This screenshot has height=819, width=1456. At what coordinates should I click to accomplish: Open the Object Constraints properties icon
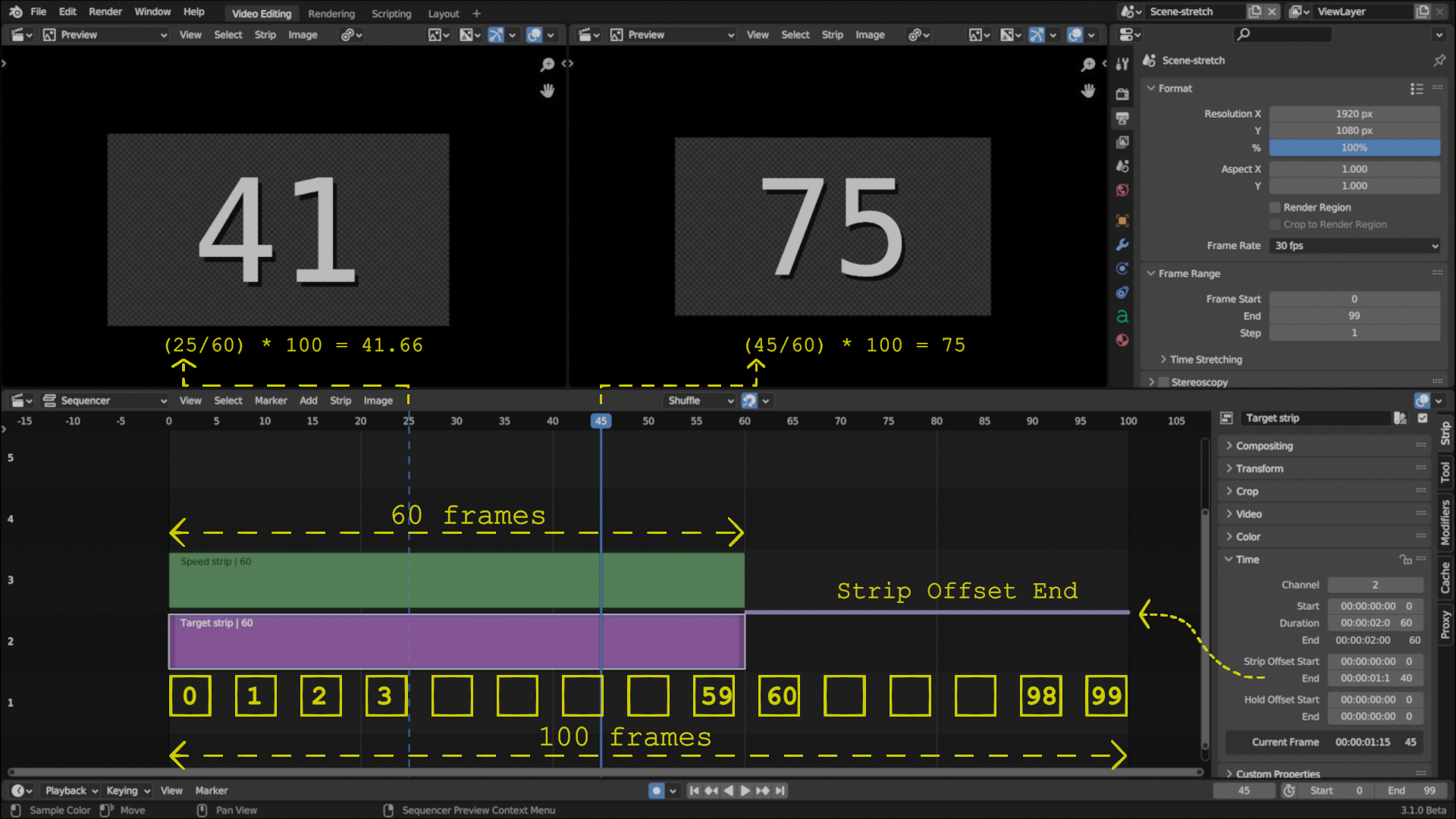(x=1122, y=293)
